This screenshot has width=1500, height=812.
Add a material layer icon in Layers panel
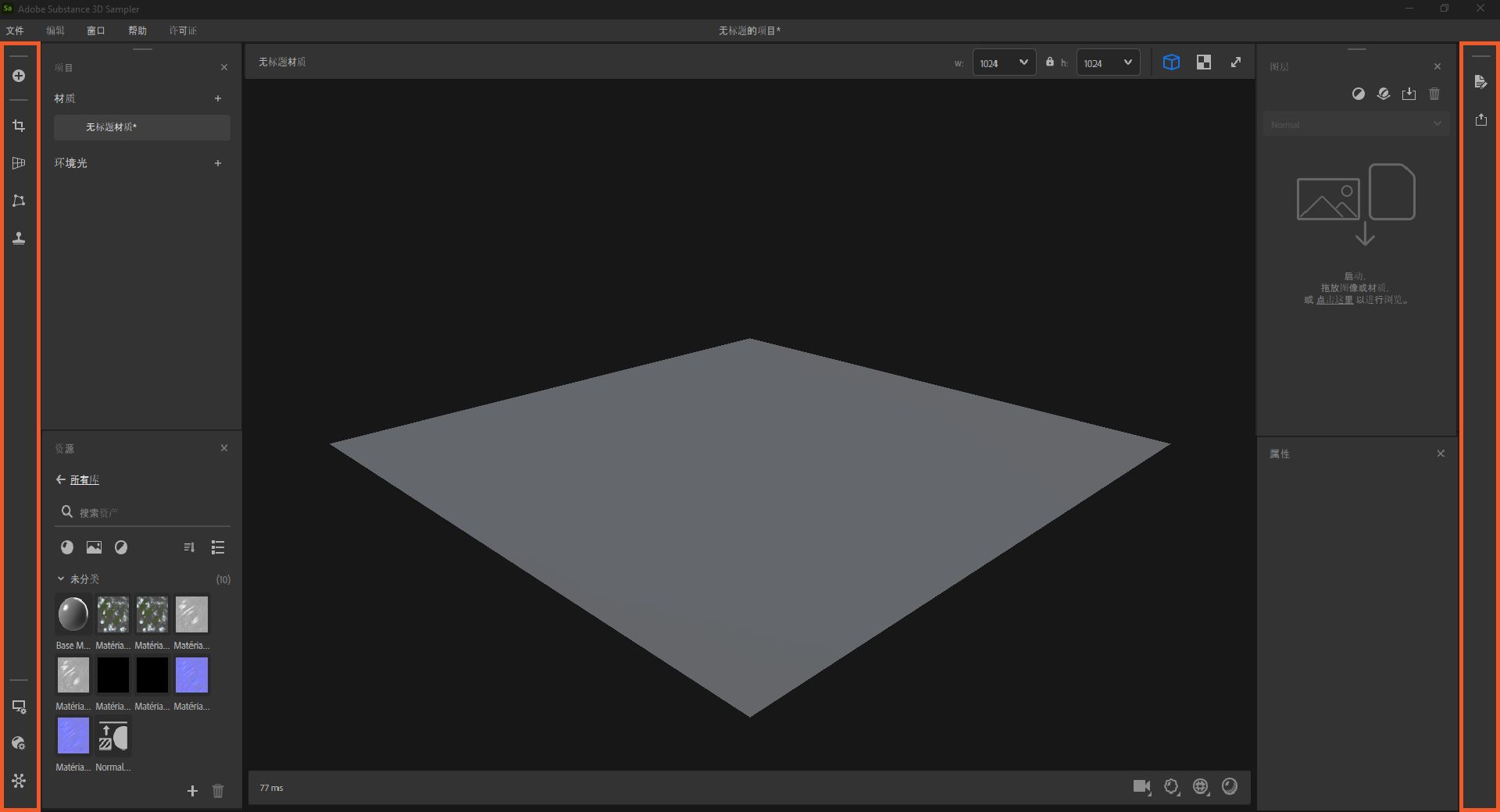tap(1384, 94)
